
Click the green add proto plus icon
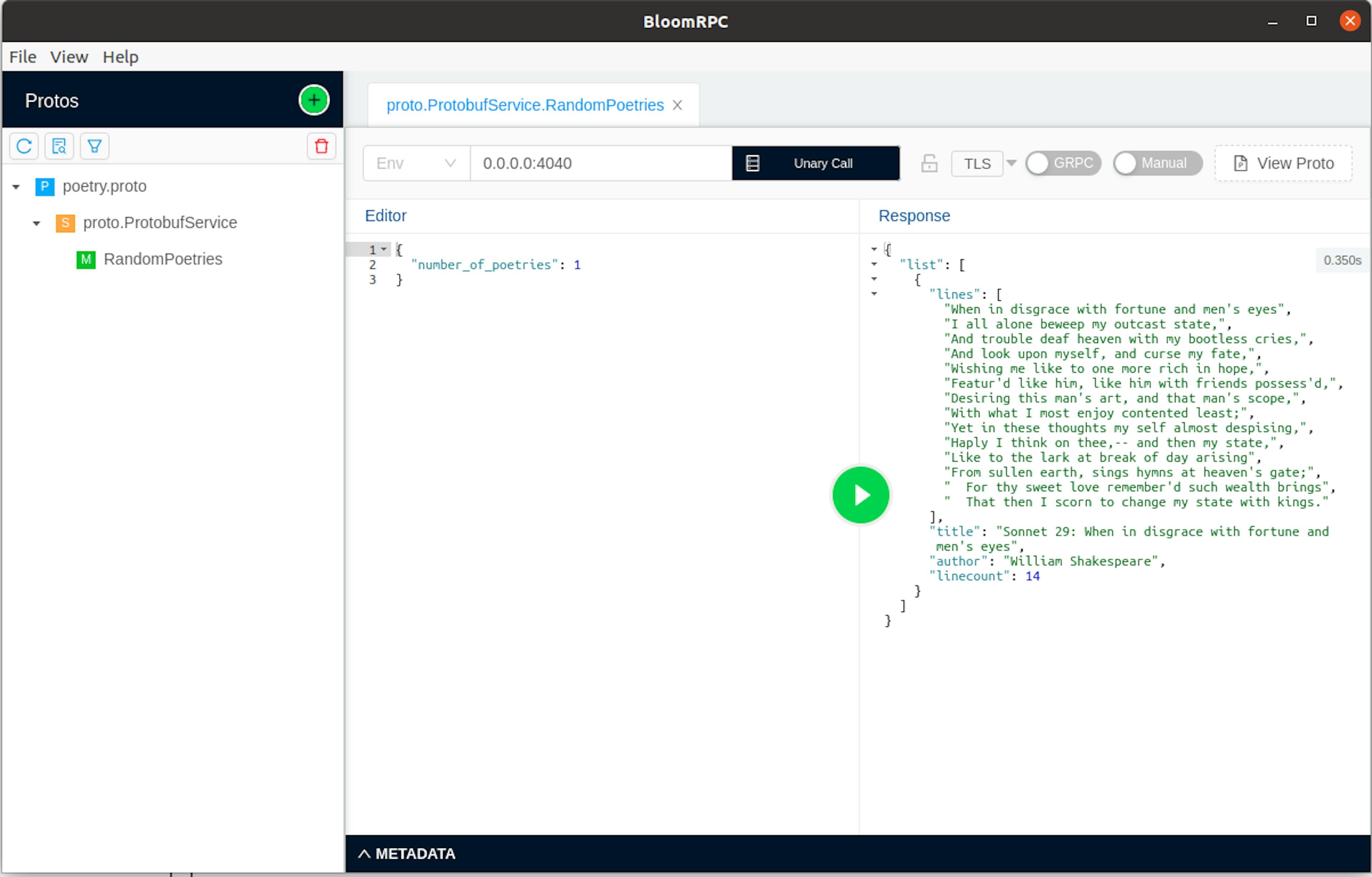click(x=314, y=100)
